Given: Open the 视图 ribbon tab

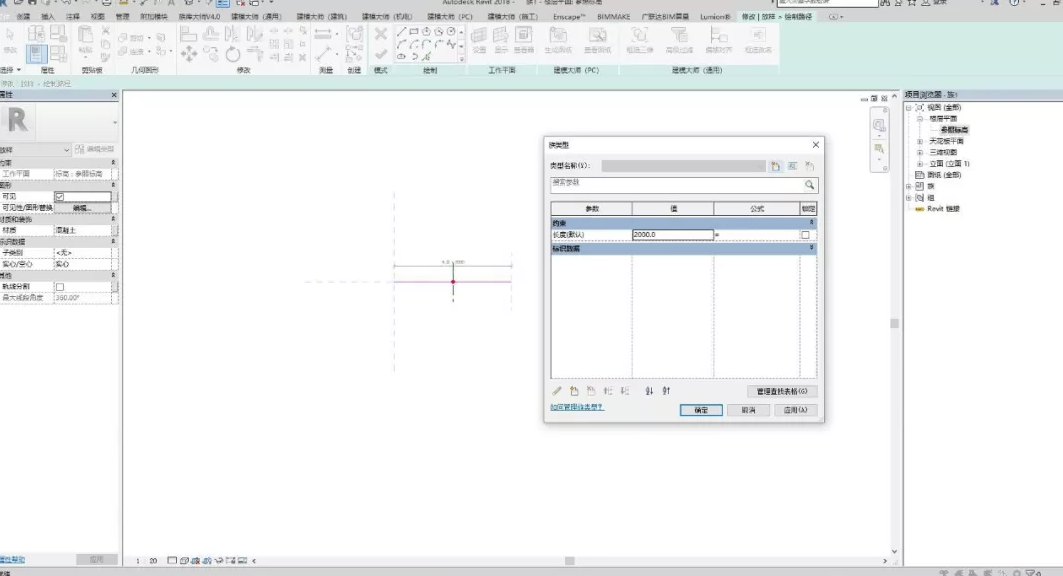Looking at the screenshot, I should point(98,16).
